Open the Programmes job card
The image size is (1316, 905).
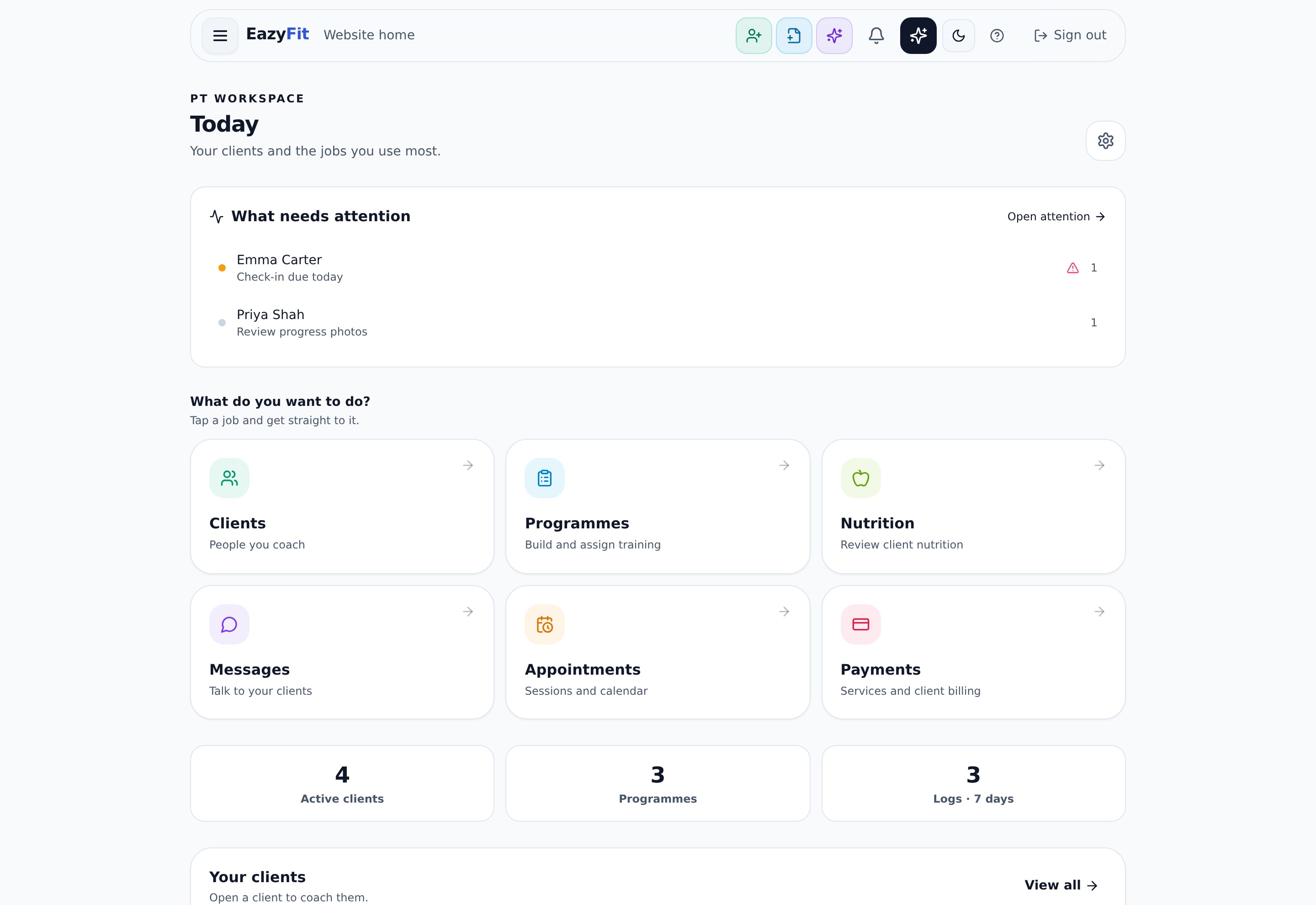point(658,506)
